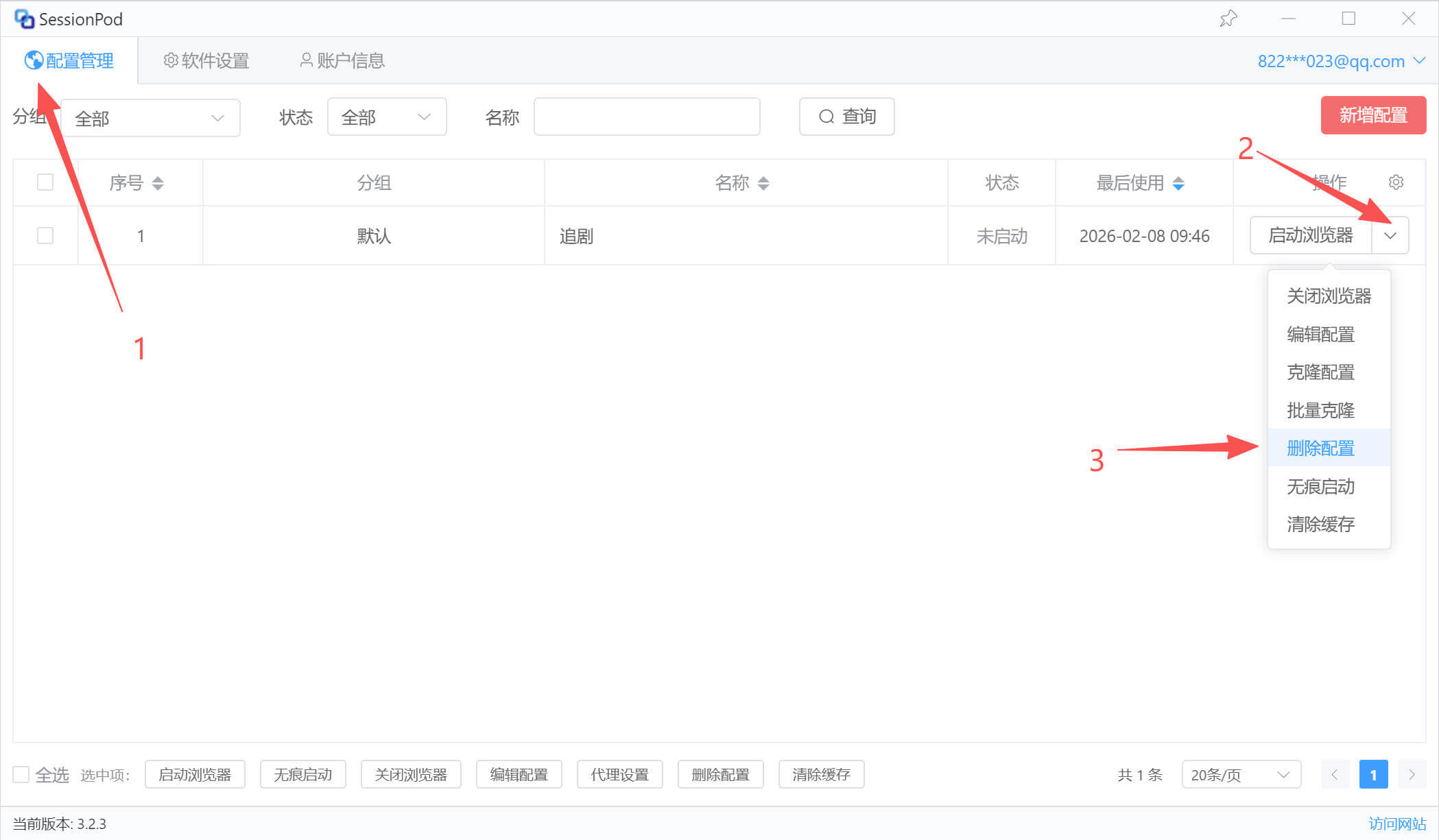
Task: Open the 访问网站 link
Action: pos(1396,824)
